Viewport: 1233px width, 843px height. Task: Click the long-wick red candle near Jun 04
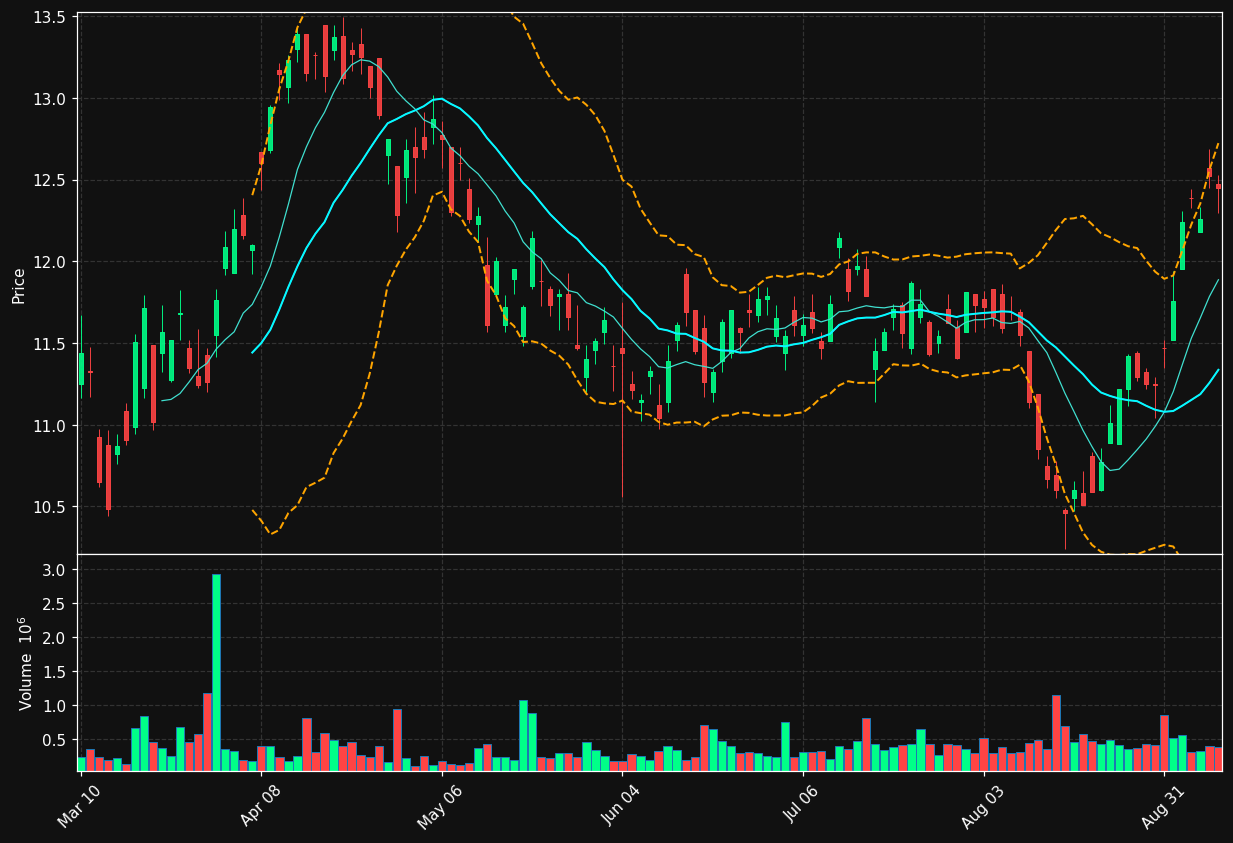point(622,400)
